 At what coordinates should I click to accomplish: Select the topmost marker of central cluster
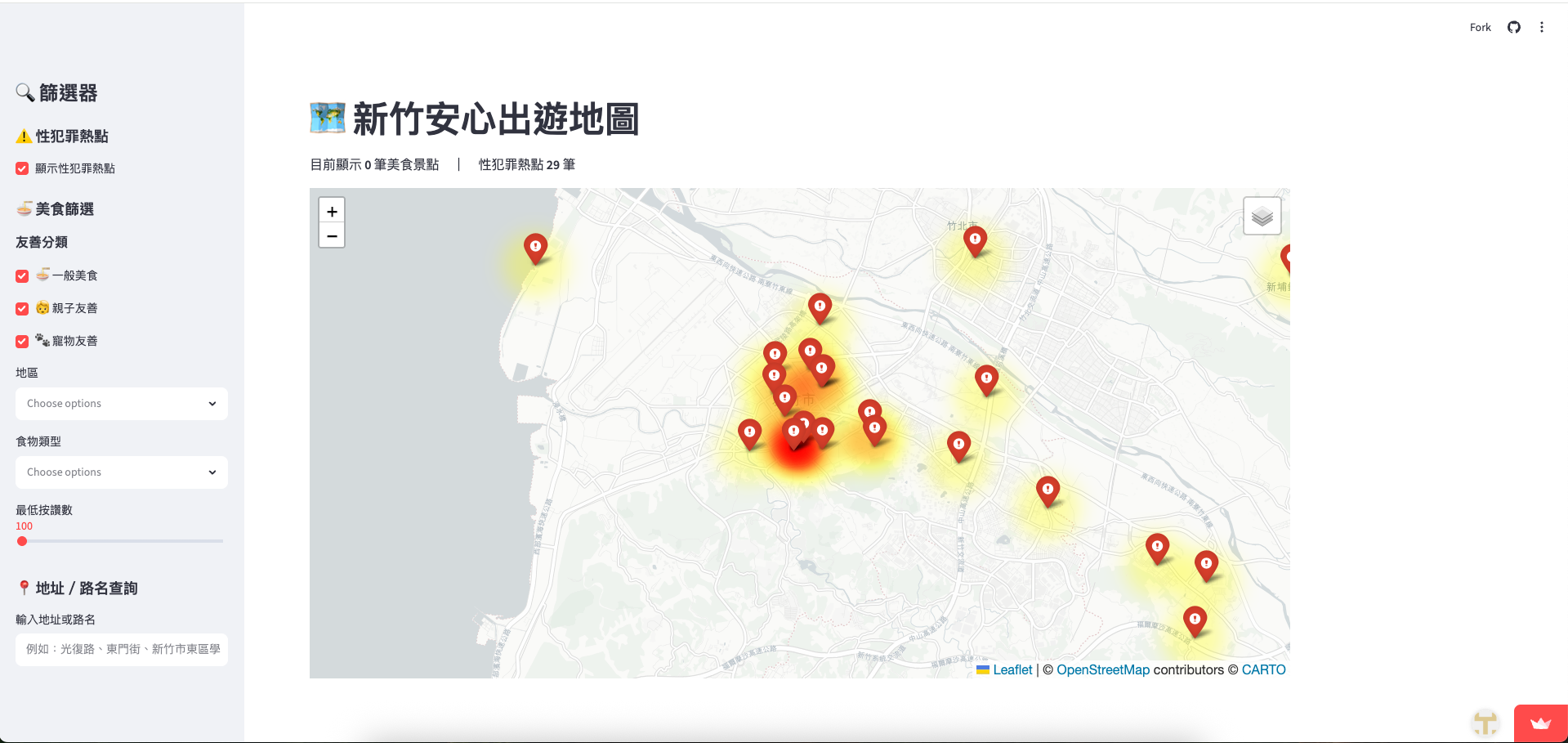[x=820, y=308]
